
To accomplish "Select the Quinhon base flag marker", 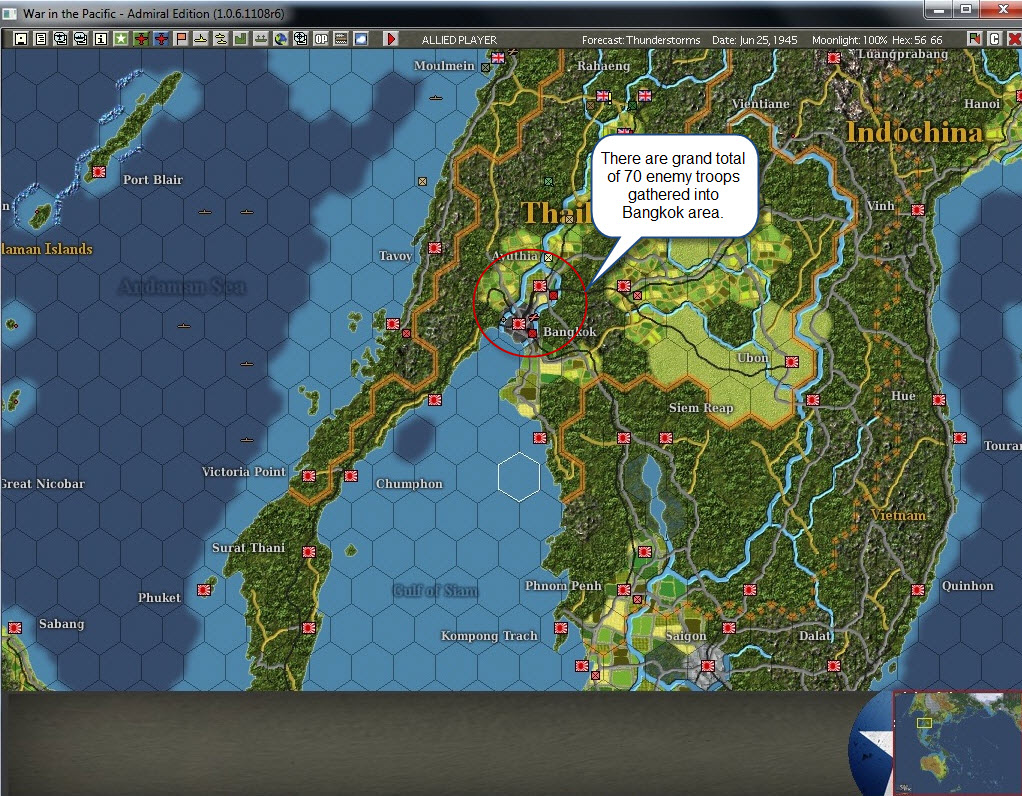I will 918,590.
